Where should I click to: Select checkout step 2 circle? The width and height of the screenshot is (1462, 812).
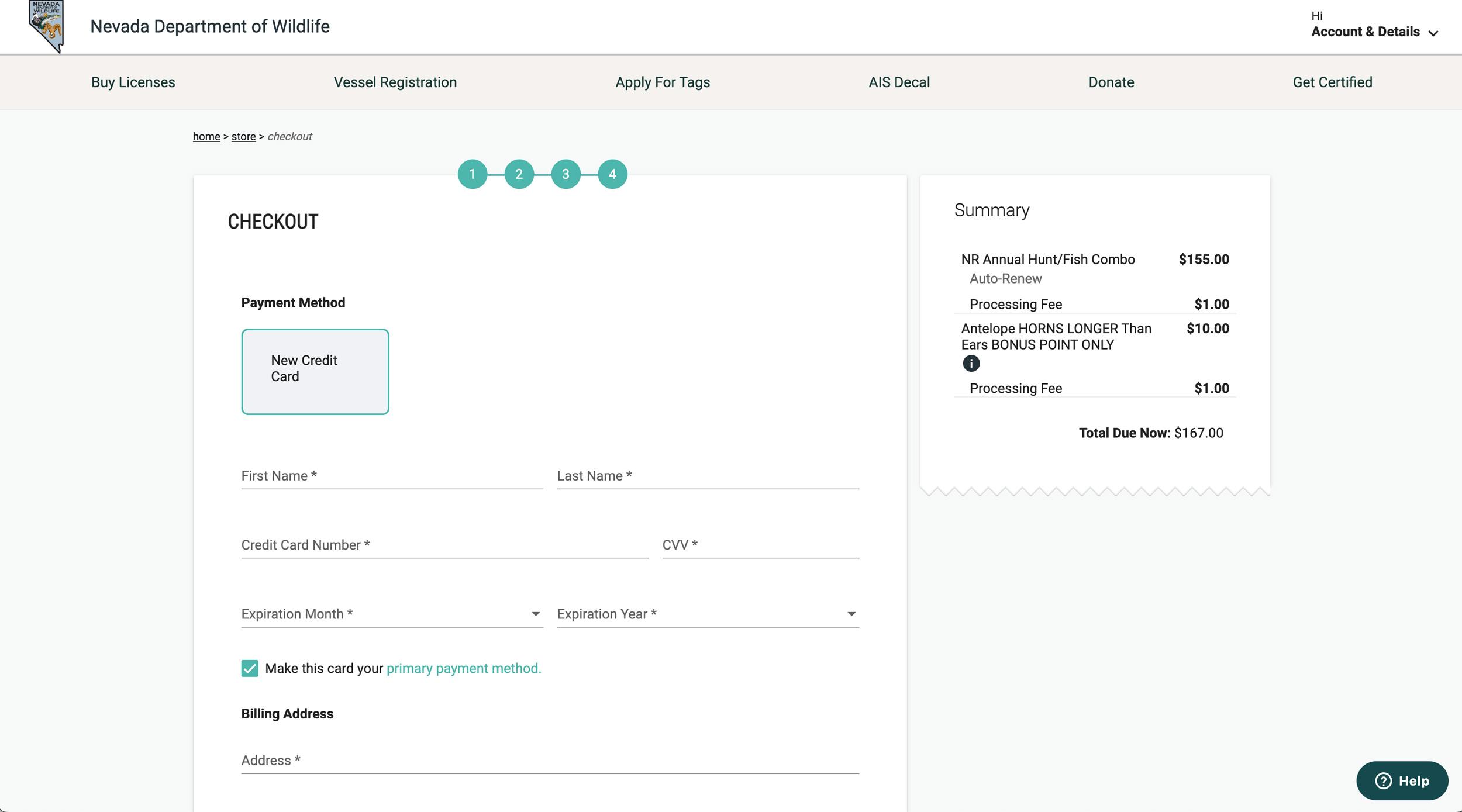[x=519, y=174]
